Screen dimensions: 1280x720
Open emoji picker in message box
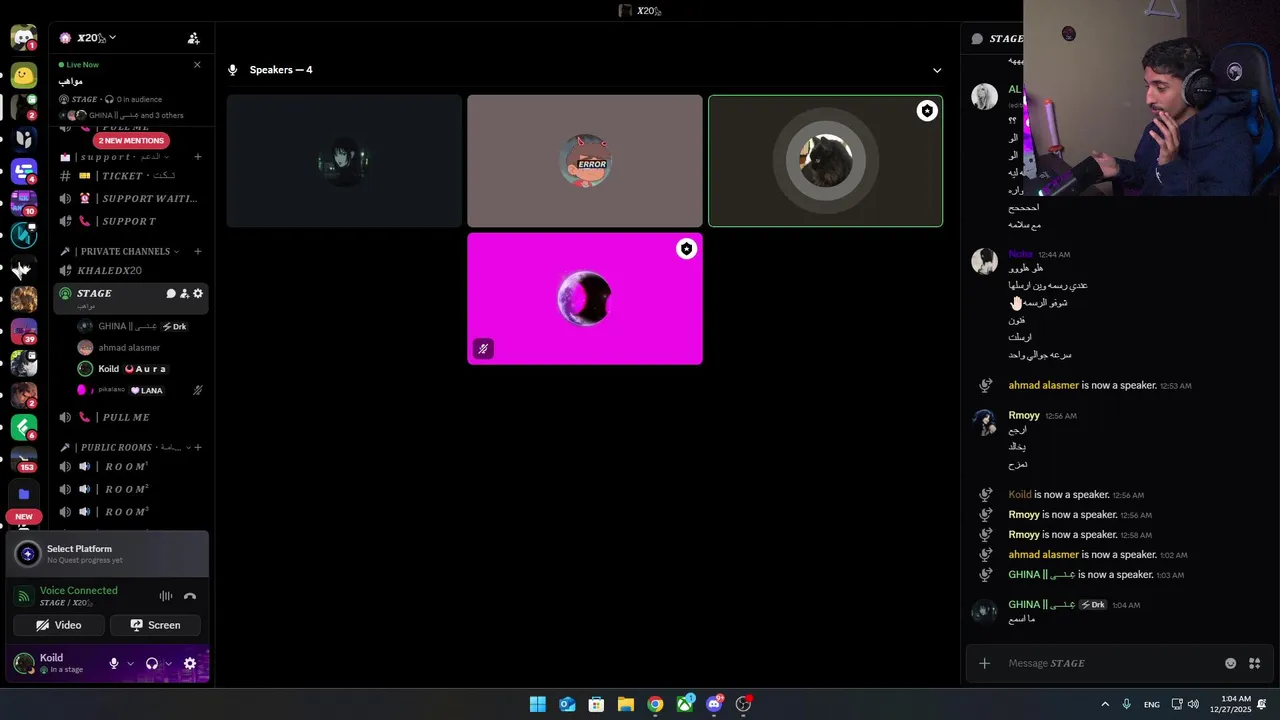pyautogui.click(x=1231, y=663)
